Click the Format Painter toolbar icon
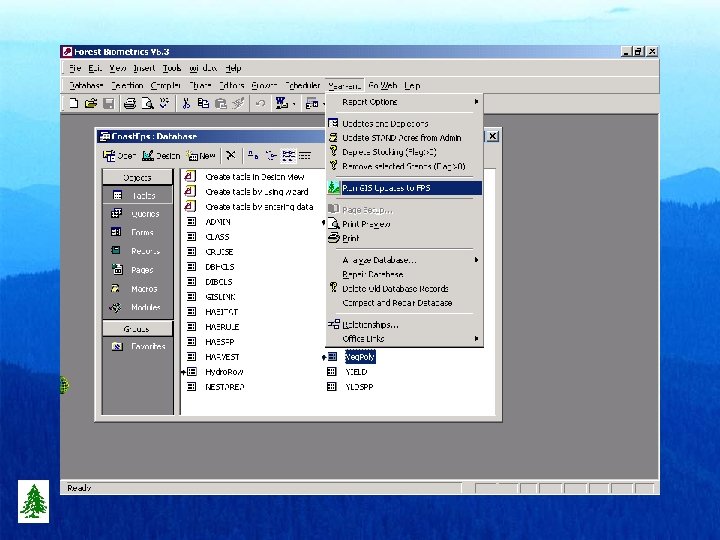Image resolution: width=720 pixels, height=540 pixels. (238, 103)
